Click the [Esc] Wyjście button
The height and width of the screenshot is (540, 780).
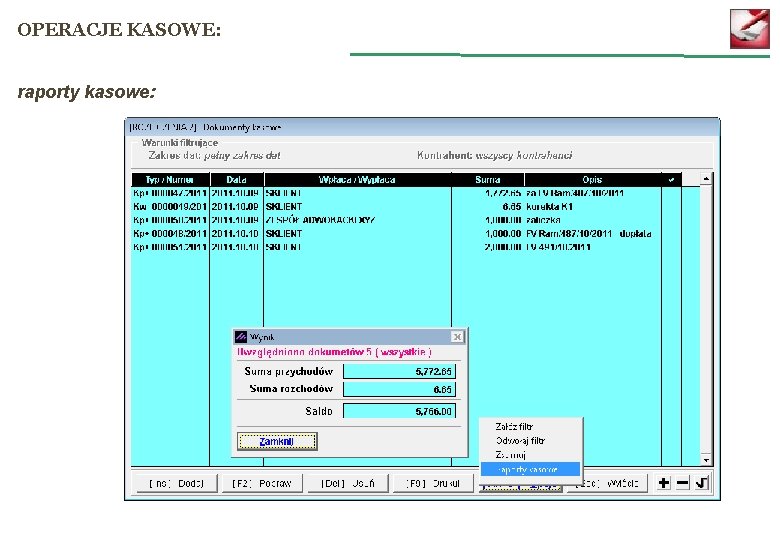[x=606, y=483]
